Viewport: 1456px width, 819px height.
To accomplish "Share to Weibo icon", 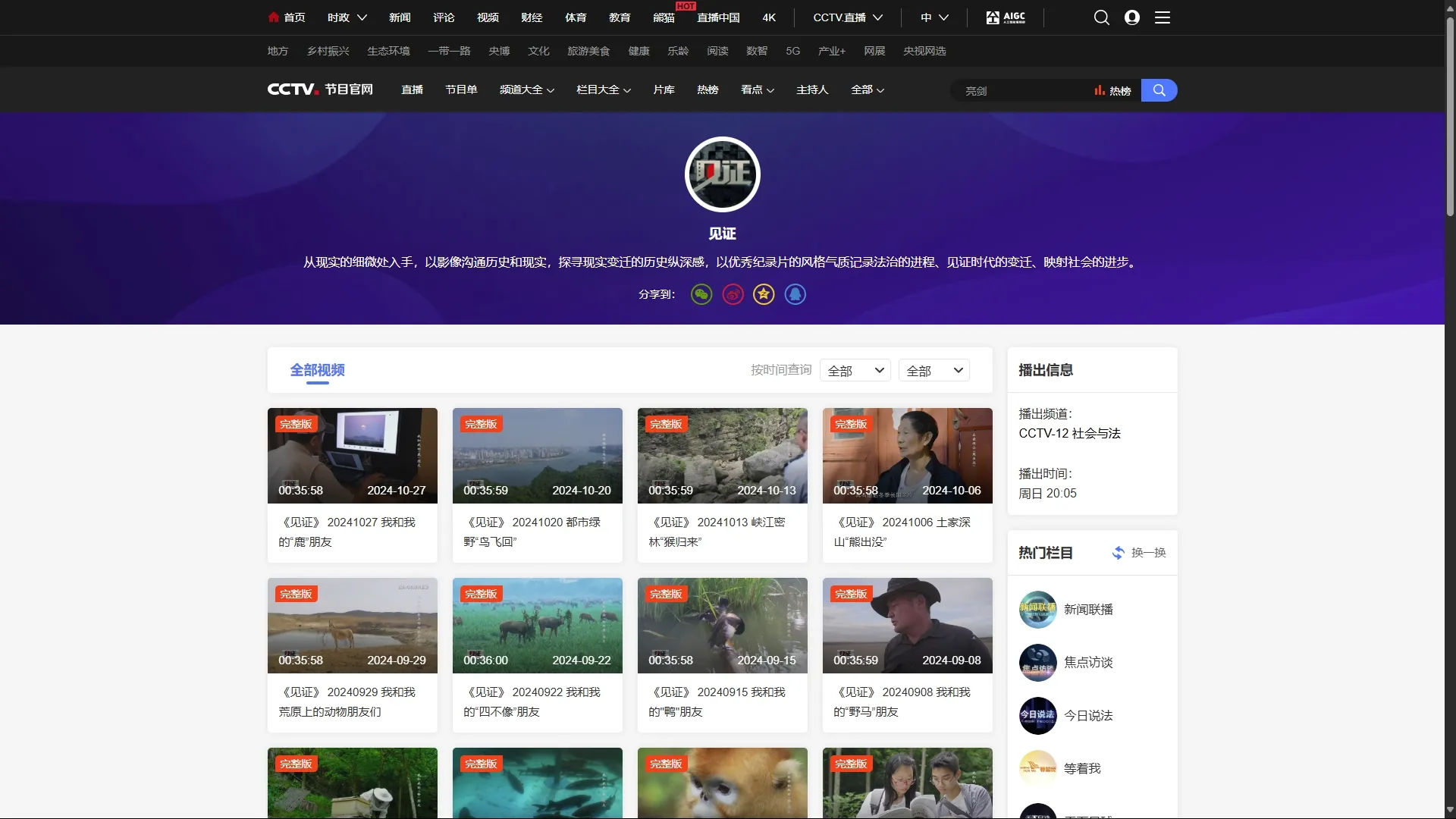I will coord(733,294).
